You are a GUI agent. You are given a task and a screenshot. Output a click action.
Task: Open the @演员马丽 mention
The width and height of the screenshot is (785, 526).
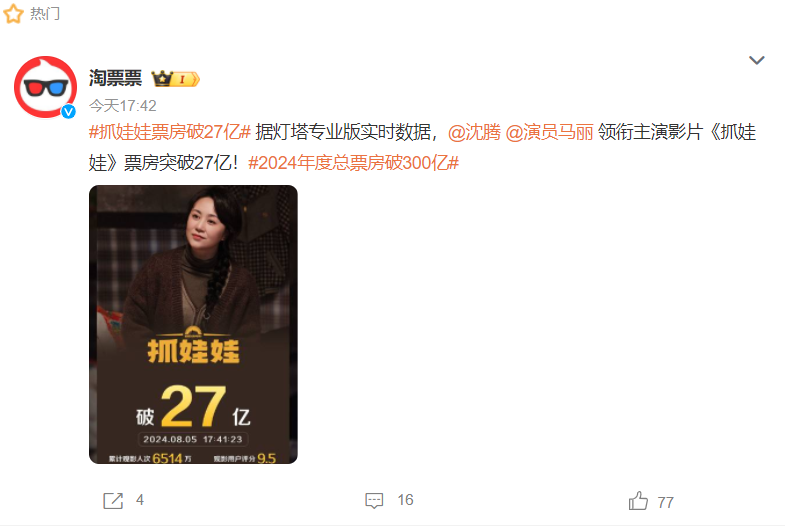coord(549,132)
